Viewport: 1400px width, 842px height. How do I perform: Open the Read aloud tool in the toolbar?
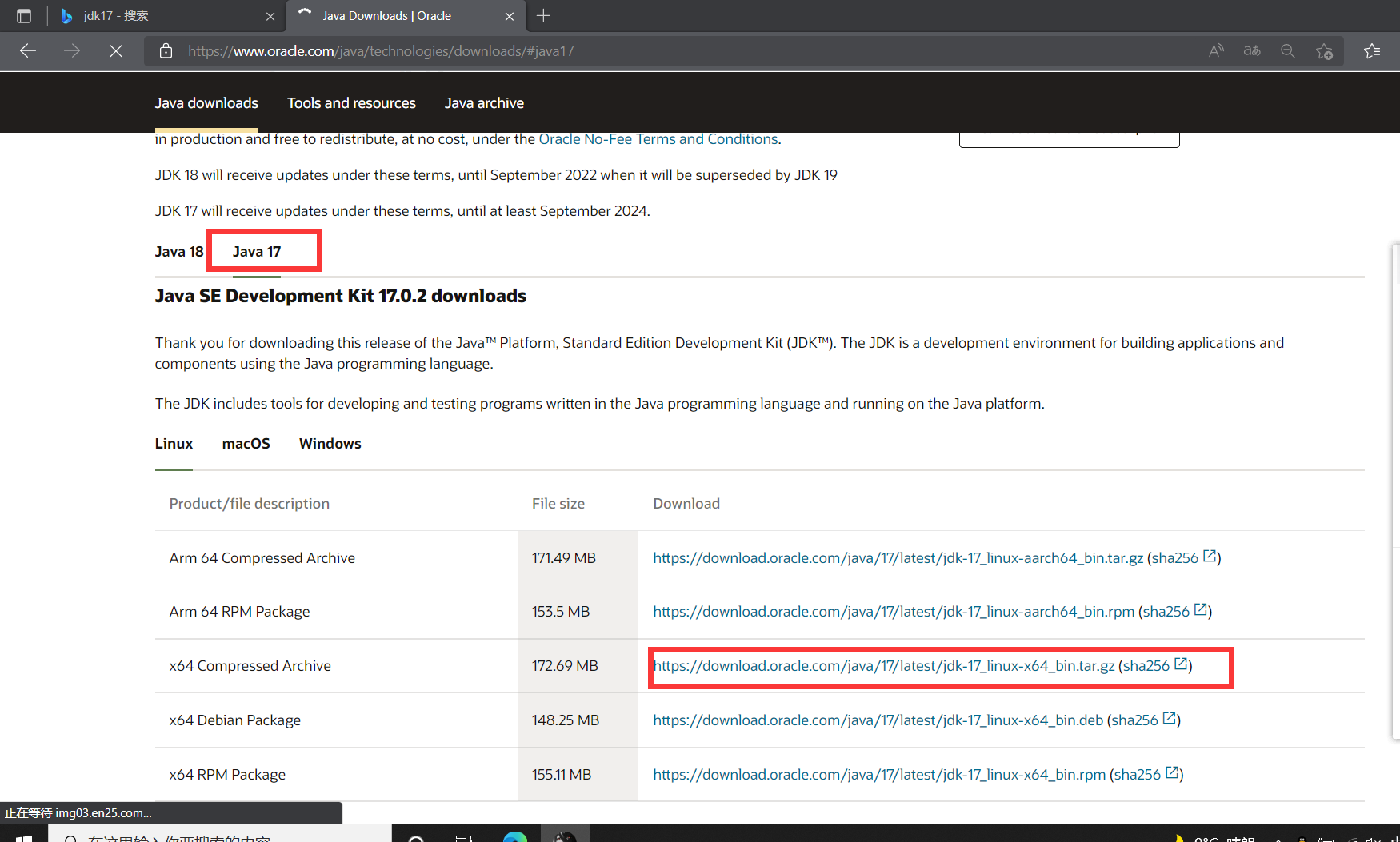click(1215, 50)
